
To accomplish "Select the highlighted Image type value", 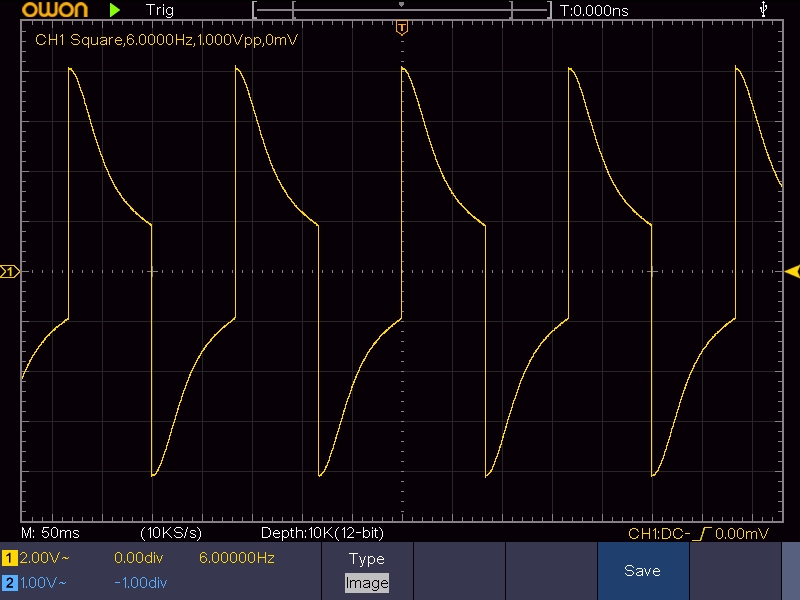I will [367, 583].
